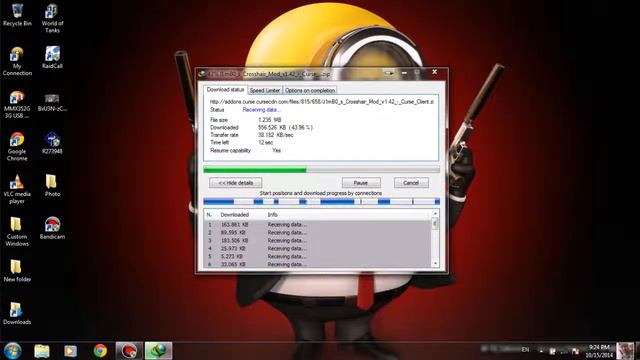The width and height of the screenshot is (640, 360).
Task: Select the Custom Windows folder
Action: (x=17, y=231)
